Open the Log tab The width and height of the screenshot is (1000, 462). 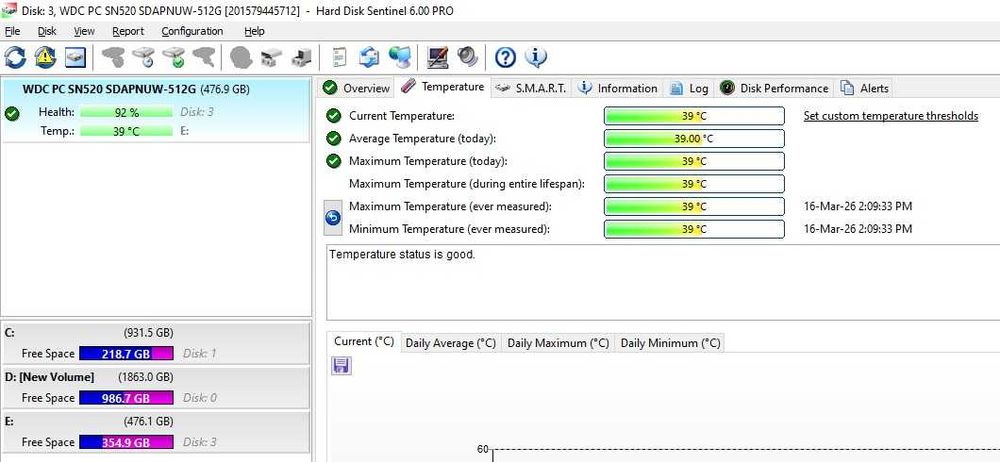689,88
